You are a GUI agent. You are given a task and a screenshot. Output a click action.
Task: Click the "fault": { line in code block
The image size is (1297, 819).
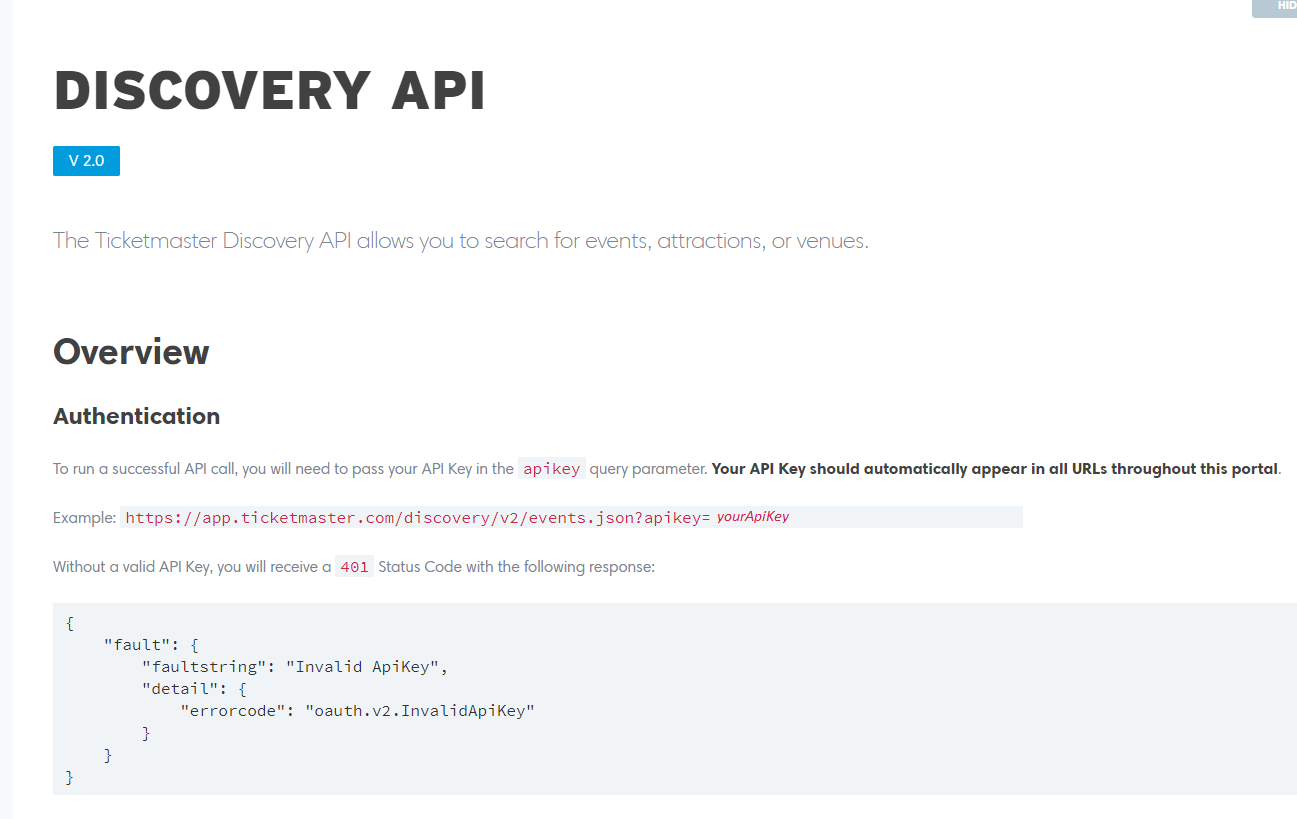click(x=151, y=645)
